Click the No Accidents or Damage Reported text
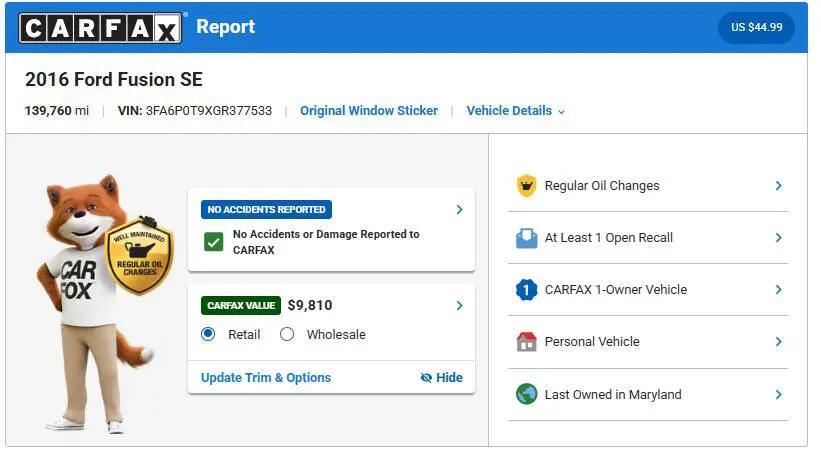This screenshot has width=821, height=451. click(326, 242)
